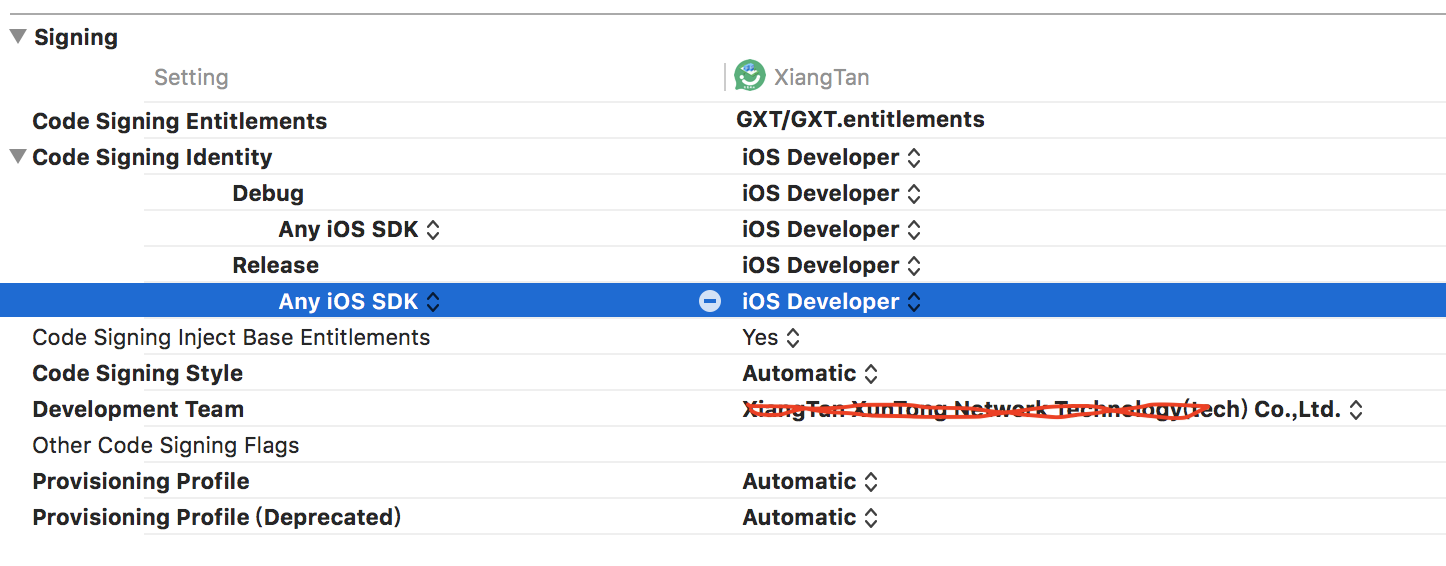Image resolution: width=1446 pixels, height=566 pixels.
Task: Collapse the Signing section triangle
Action: tap(18, 37)
